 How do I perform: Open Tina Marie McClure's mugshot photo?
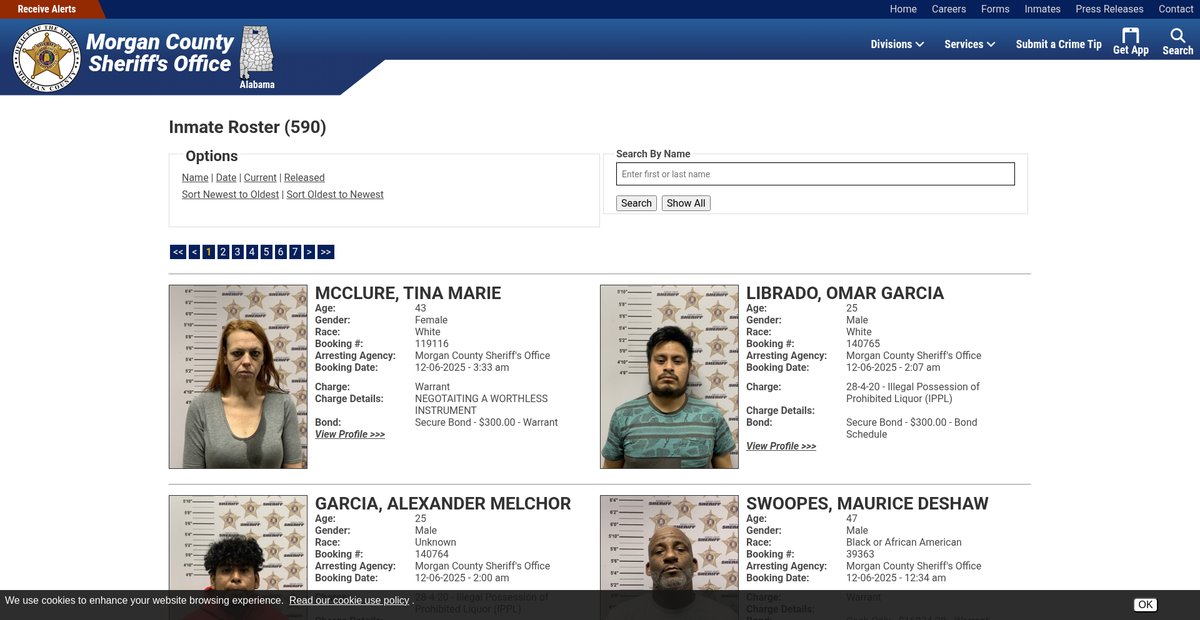(238, 377)
